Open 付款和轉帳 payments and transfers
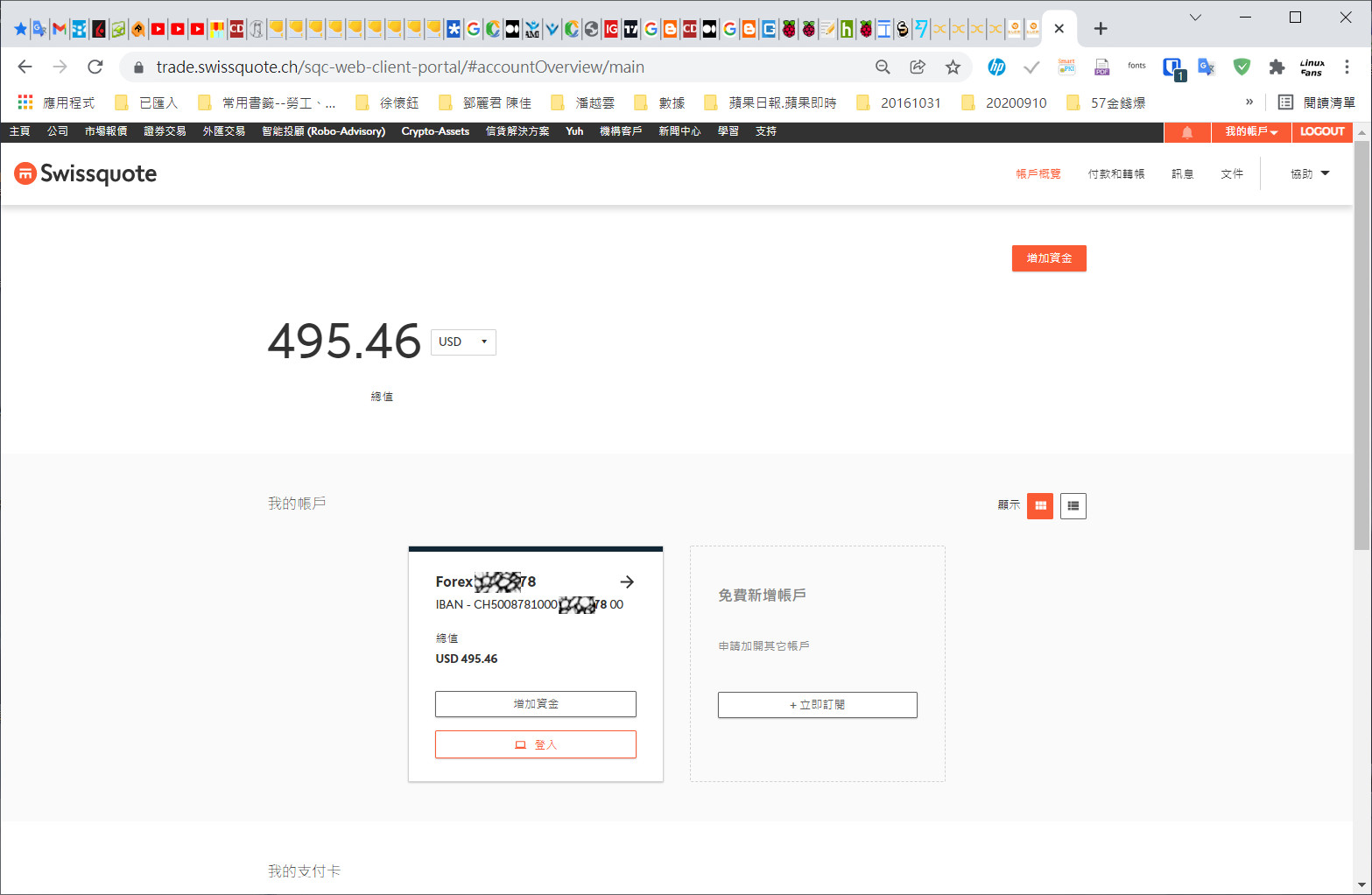The height and width of the screenshot is (895, 1372). coord(1116,173)
